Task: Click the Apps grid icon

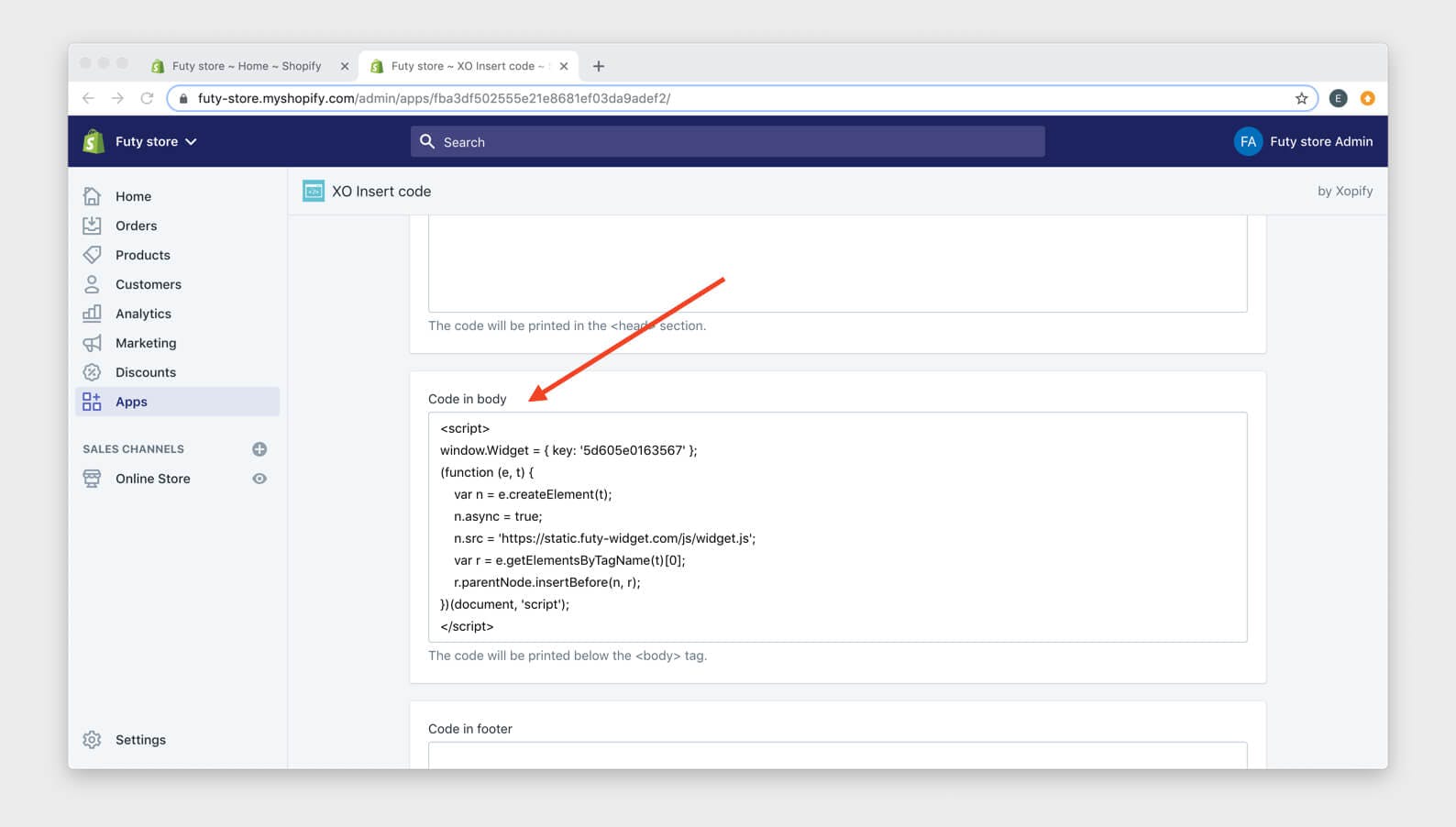Action: coord(92,402)
